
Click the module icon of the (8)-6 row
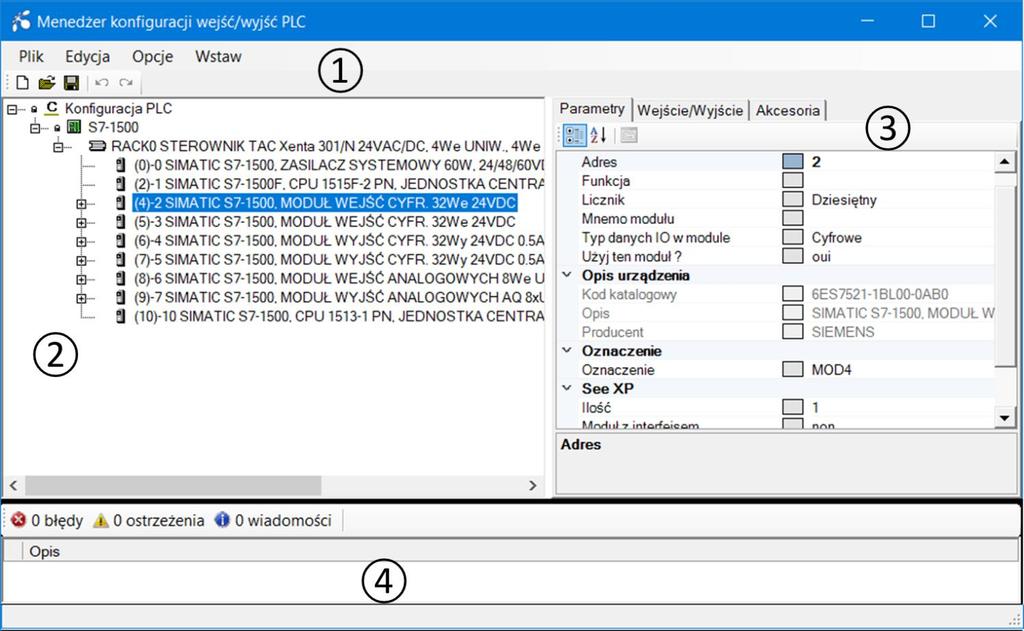[x=120, y=278]
